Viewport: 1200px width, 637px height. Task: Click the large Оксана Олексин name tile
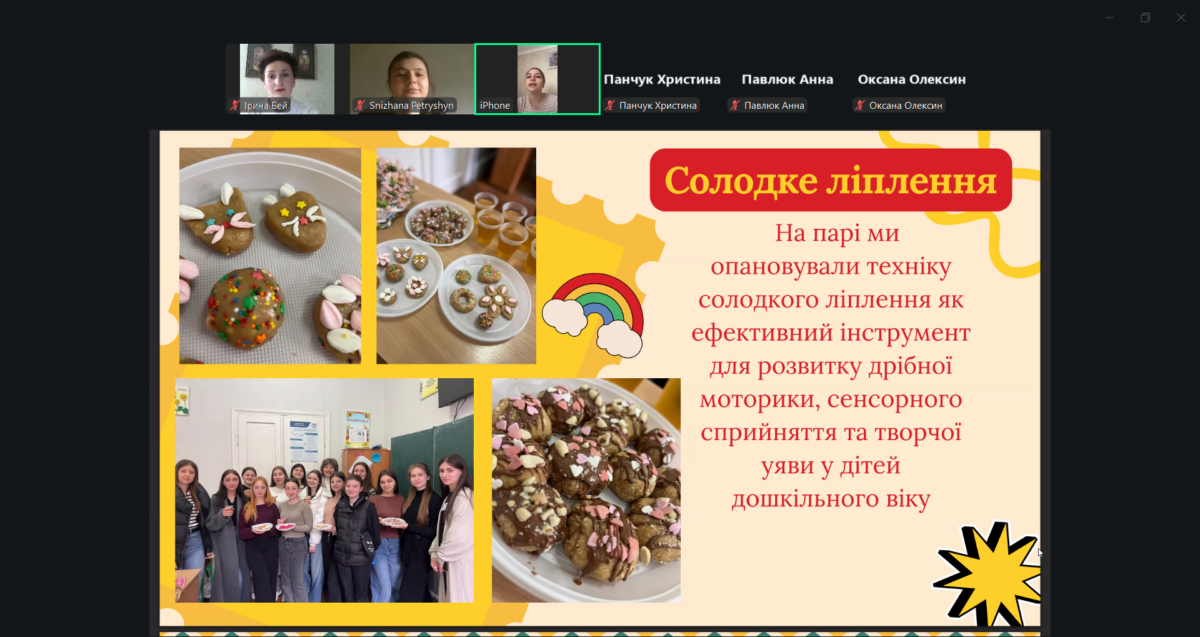click(x=911, y=79)
